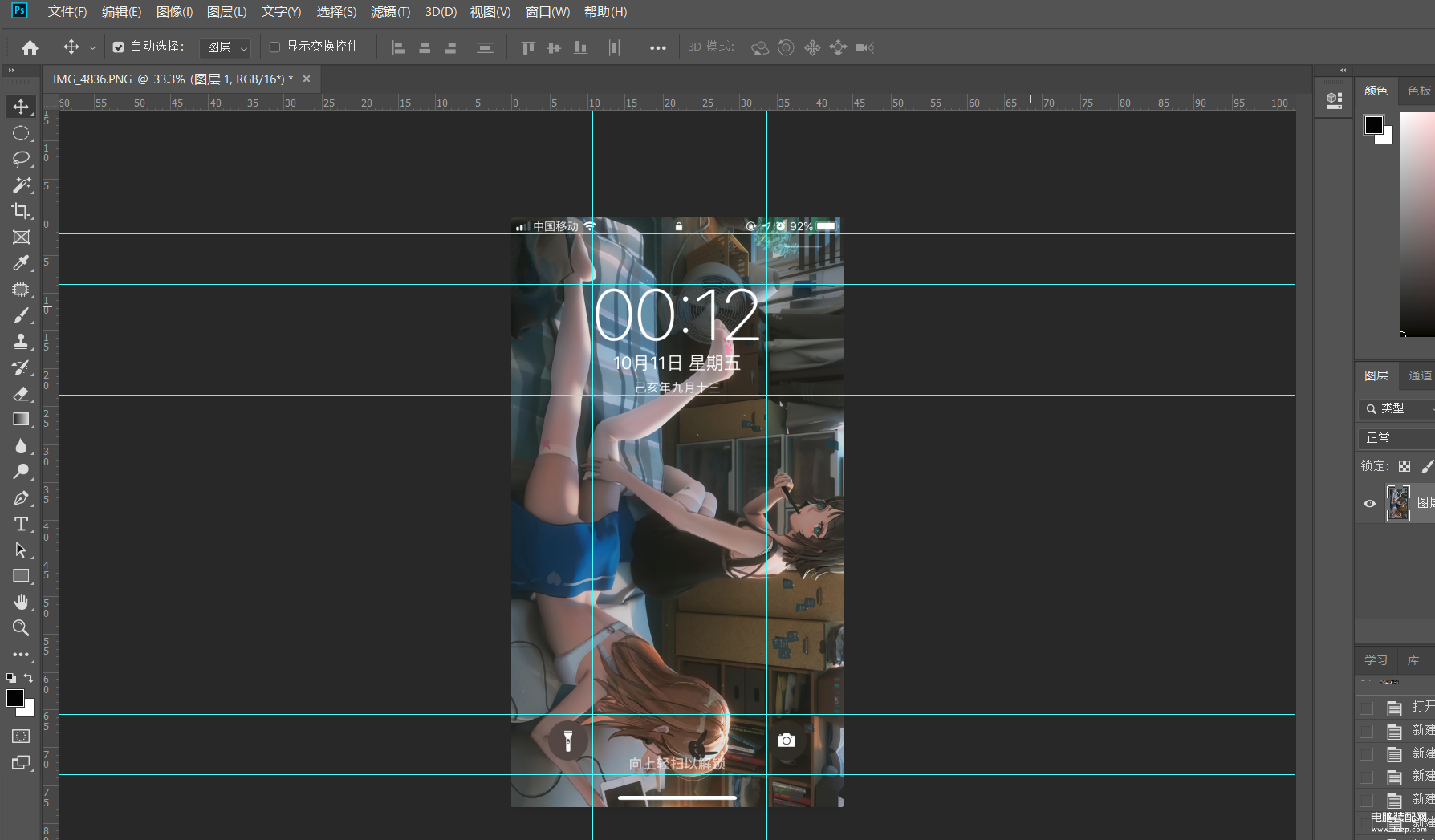Open the 编辑(E) menu

[x=121, y=12]
